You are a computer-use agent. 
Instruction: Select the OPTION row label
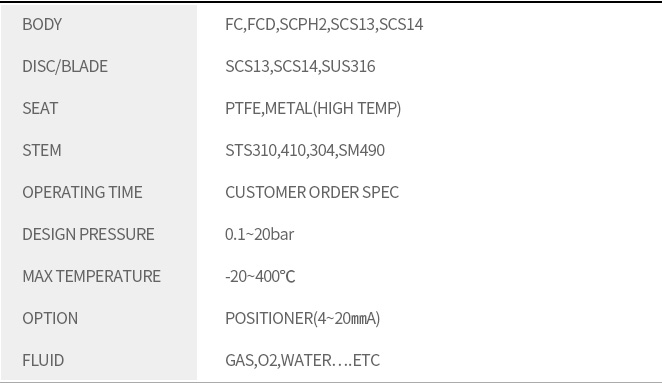[50, 318]
